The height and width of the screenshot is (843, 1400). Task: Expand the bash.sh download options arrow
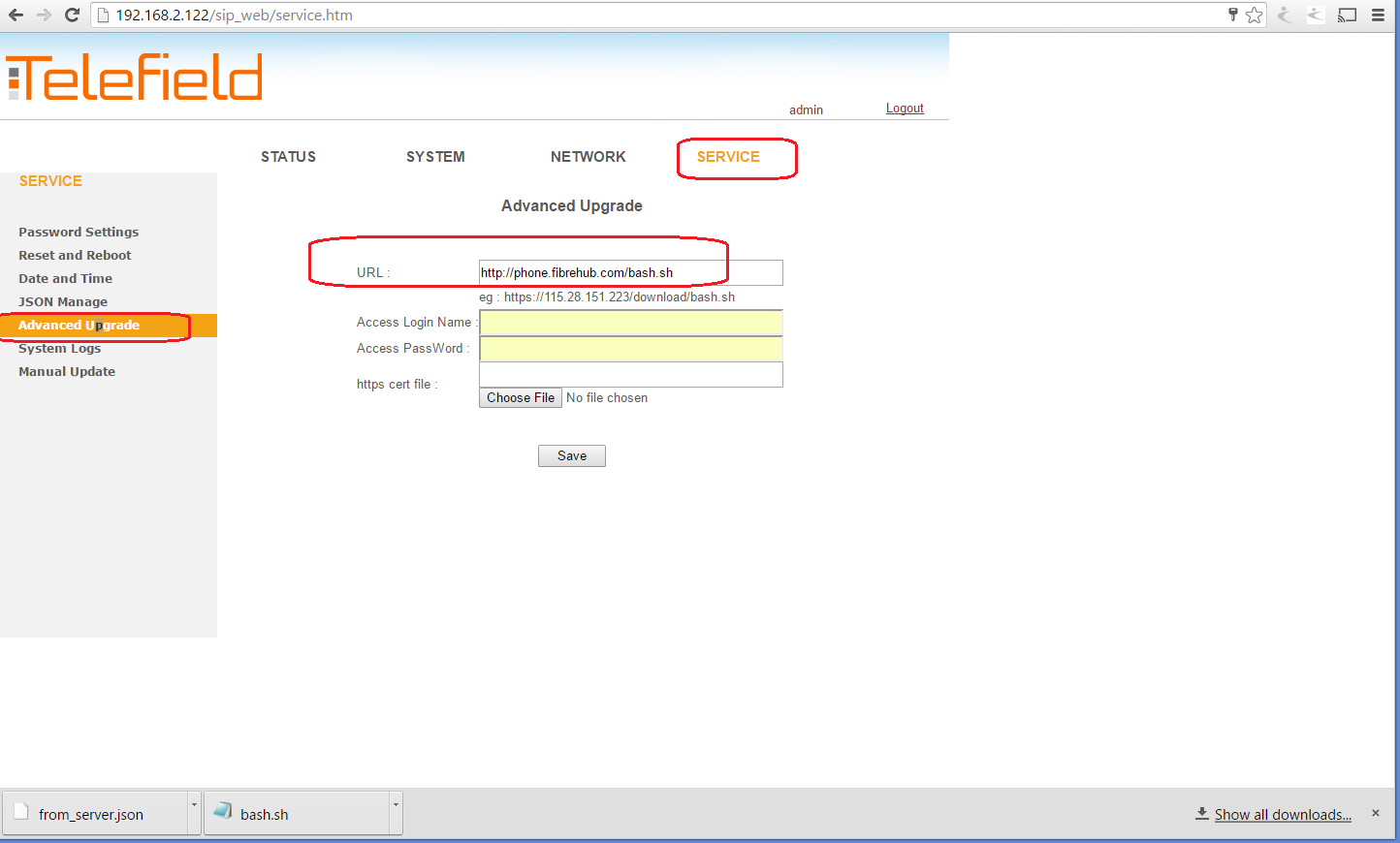[x=396, y=805]
